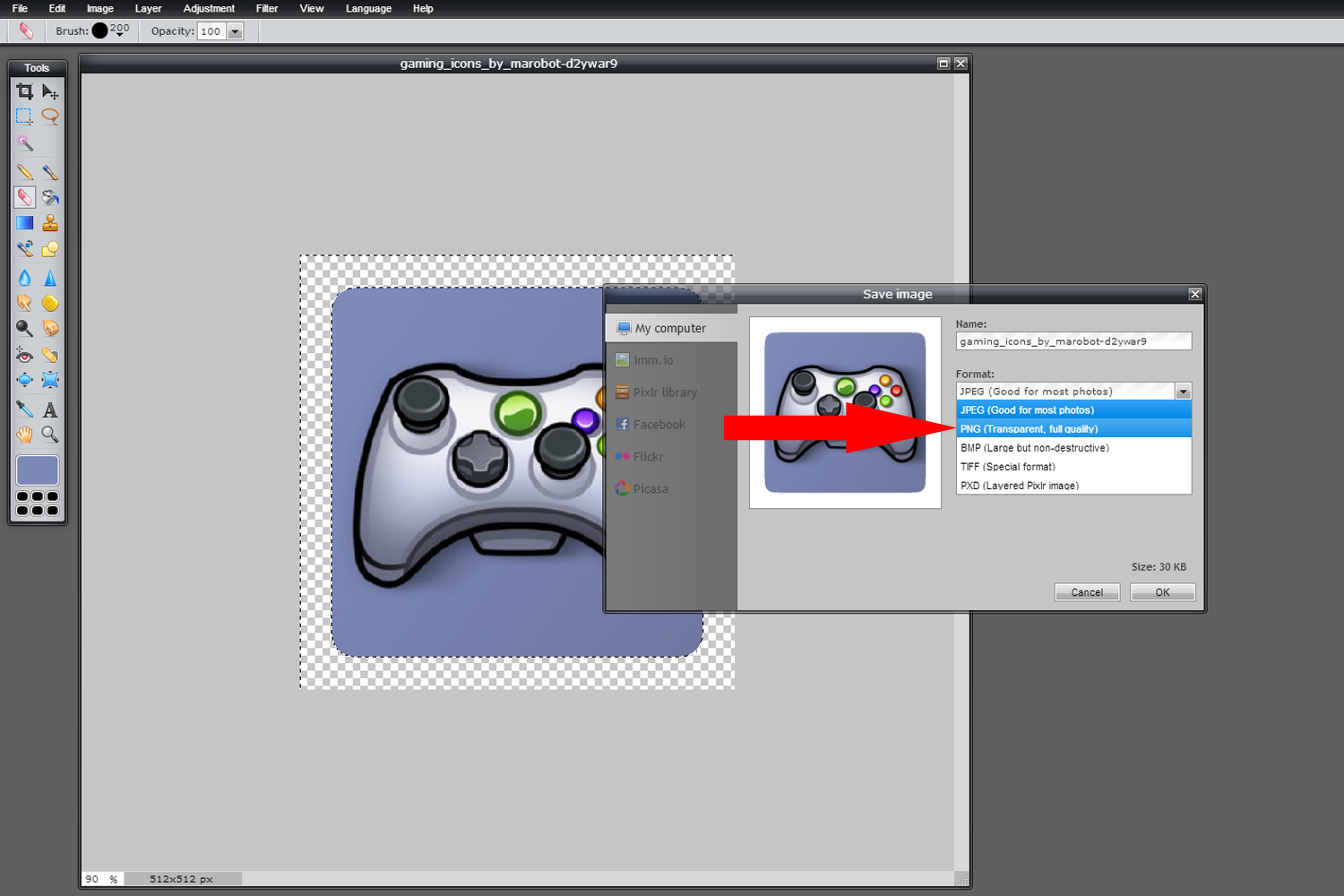Image resolution: width=1344 pixels, height=896 pixels.
Task: Open the Adjustment menu
Action: (x=209, y=9)
